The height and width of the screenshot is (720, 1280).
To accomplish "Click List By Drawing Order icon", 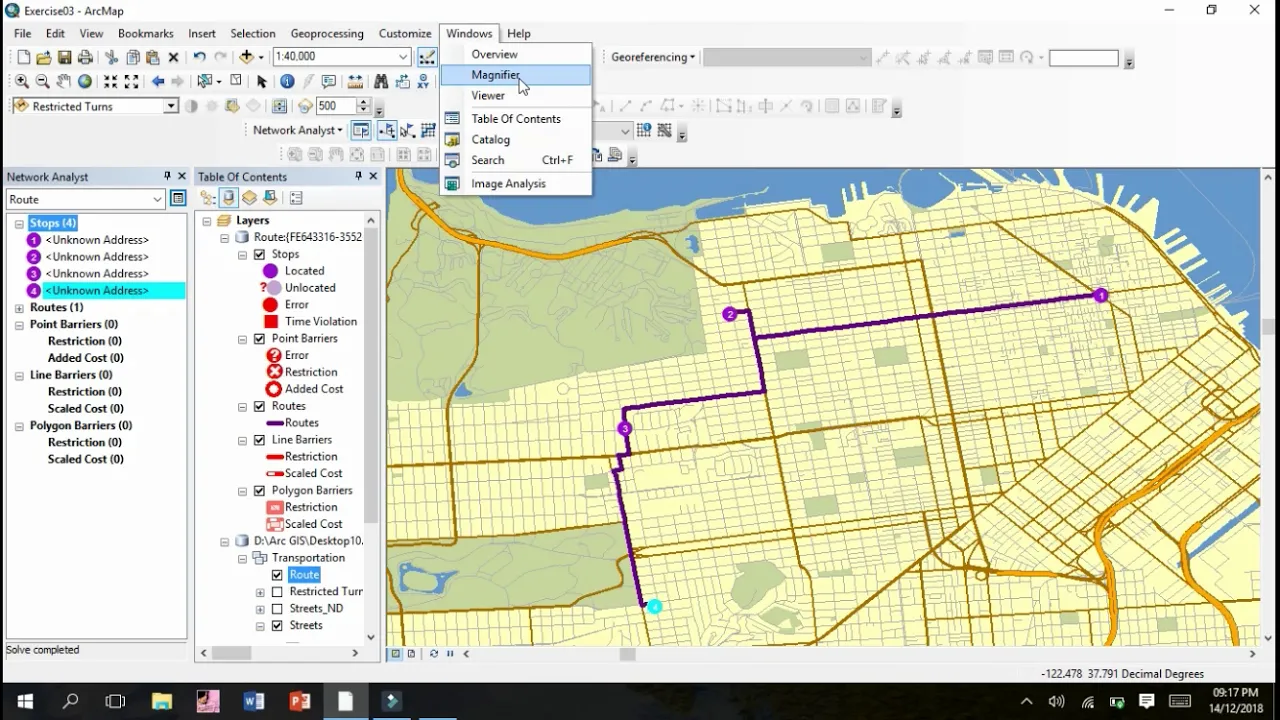I will coord(208,198).
